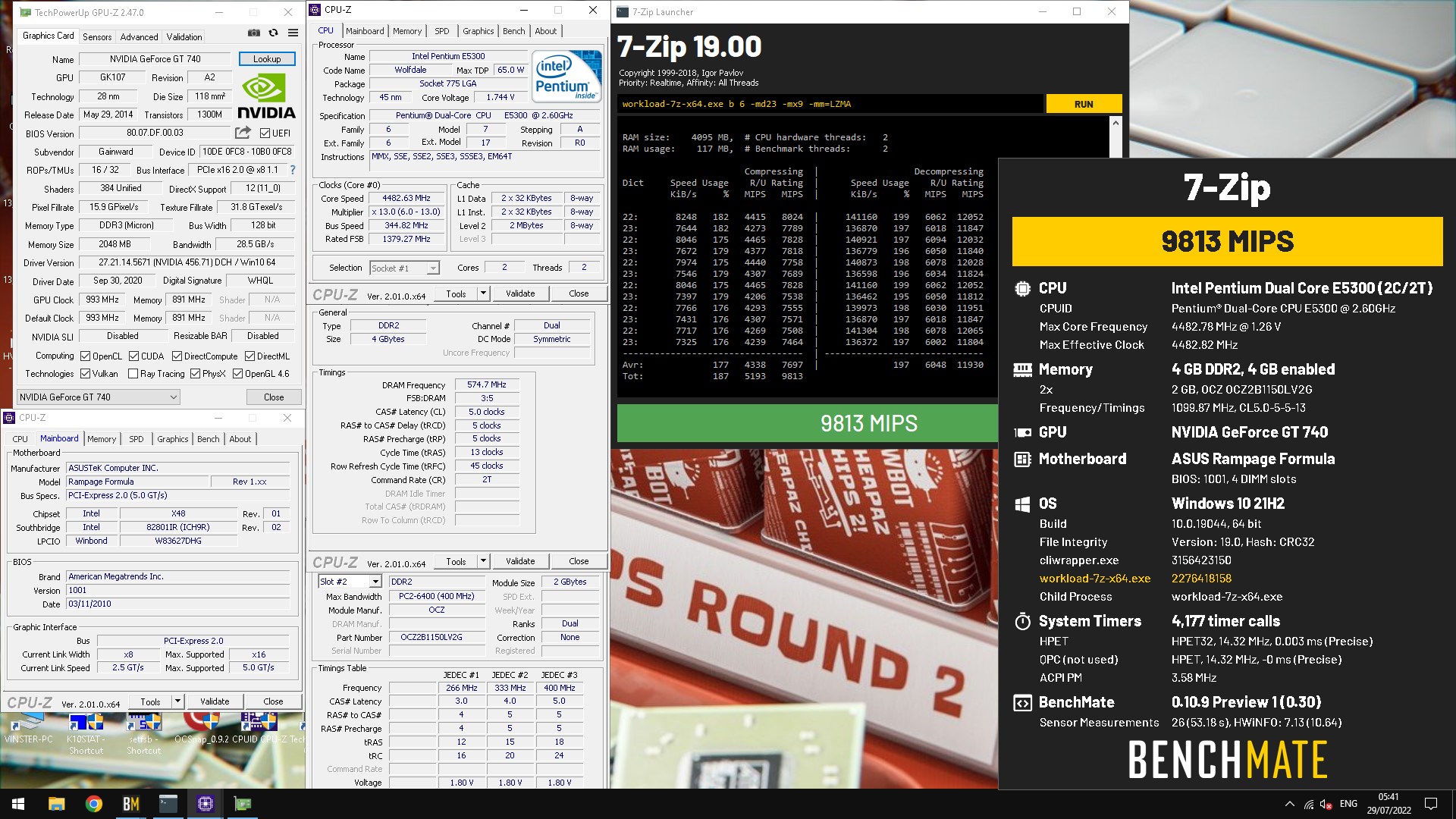Viewport: 1456px width, 819px height.
Task: Open File Explorer from the taskbar
Action: 56,804
